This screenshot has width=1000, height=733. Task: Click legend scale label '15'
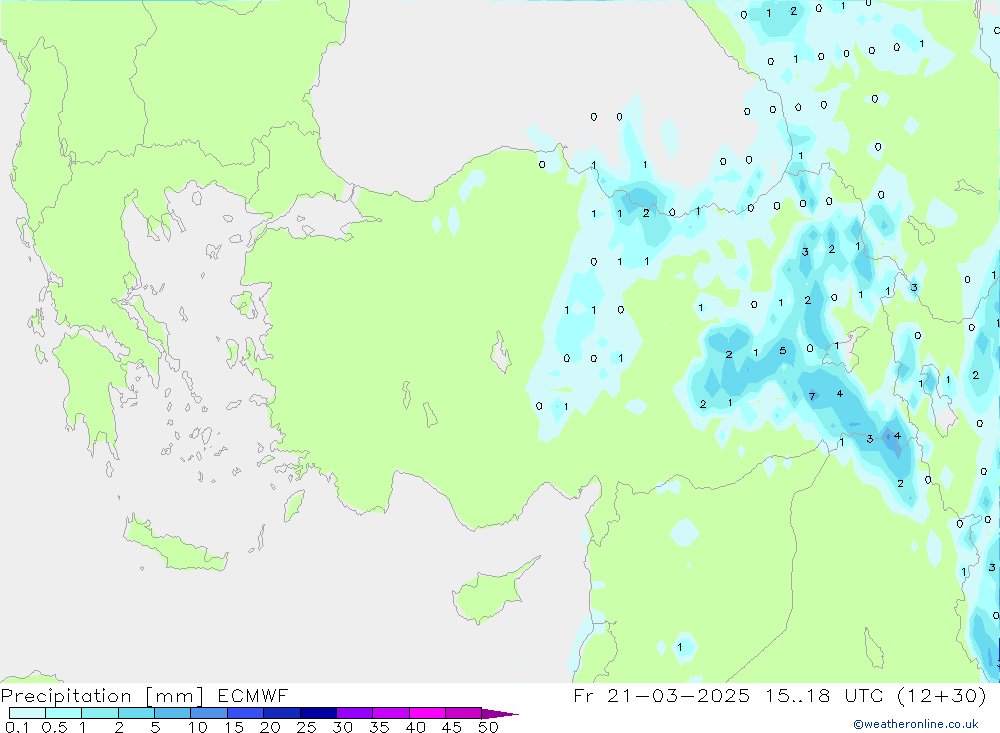(x=234, y=727)
